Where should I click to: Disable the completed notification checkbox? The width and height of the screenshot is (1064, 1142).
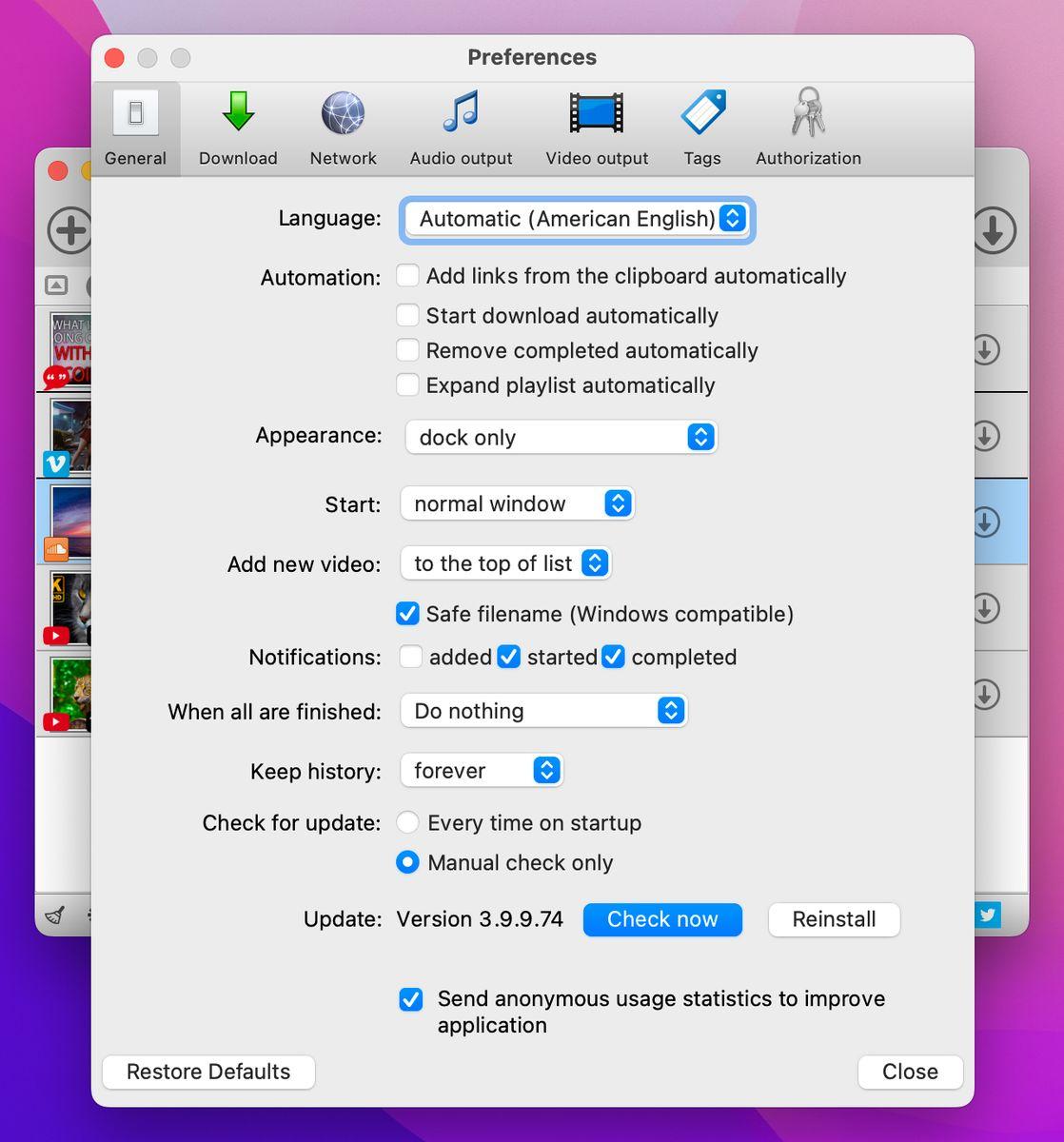pos(613,657)
